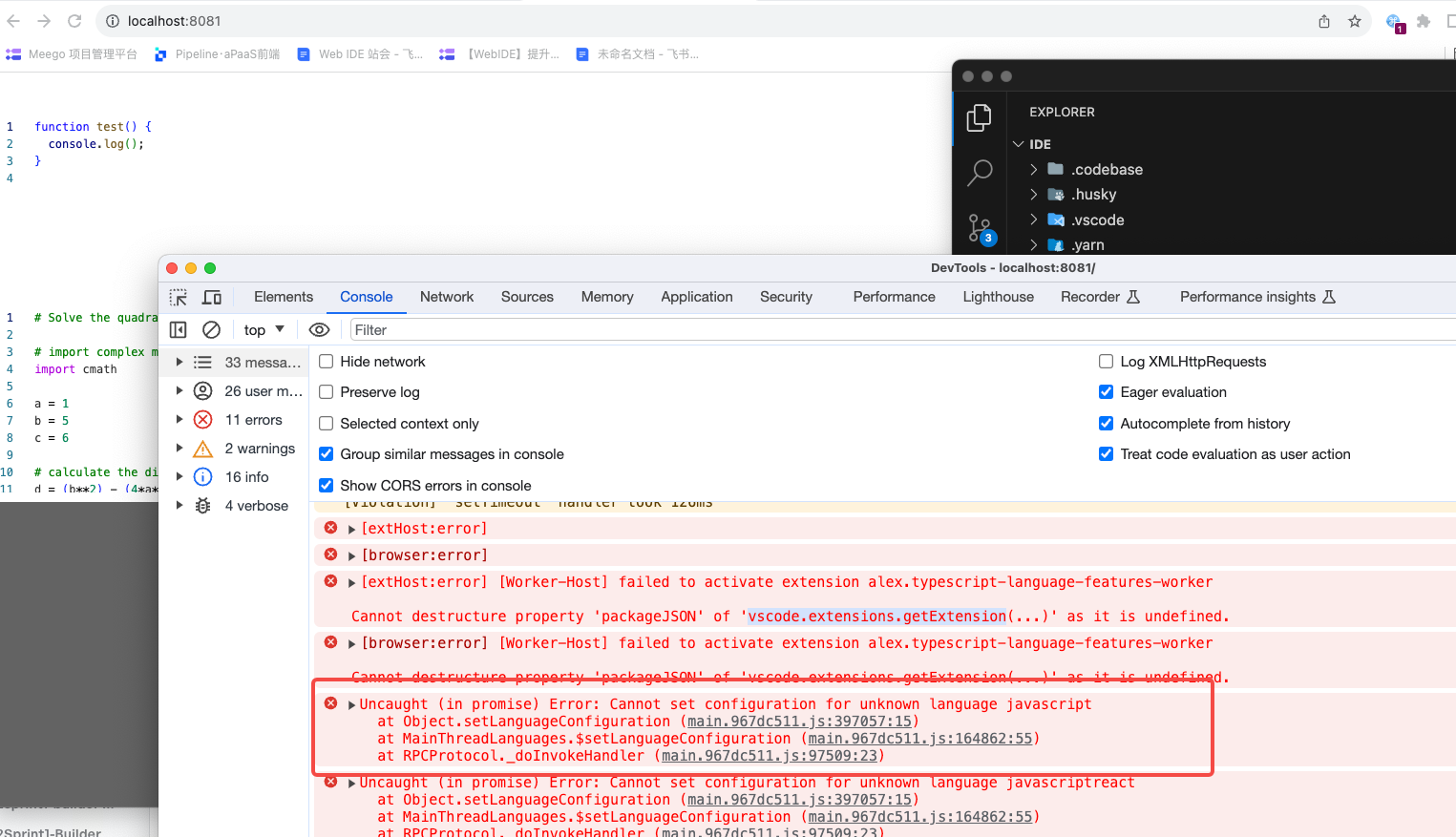Select verbose filter with count 4
Screen dimensions: 1456x837
(x=255, y=505)
